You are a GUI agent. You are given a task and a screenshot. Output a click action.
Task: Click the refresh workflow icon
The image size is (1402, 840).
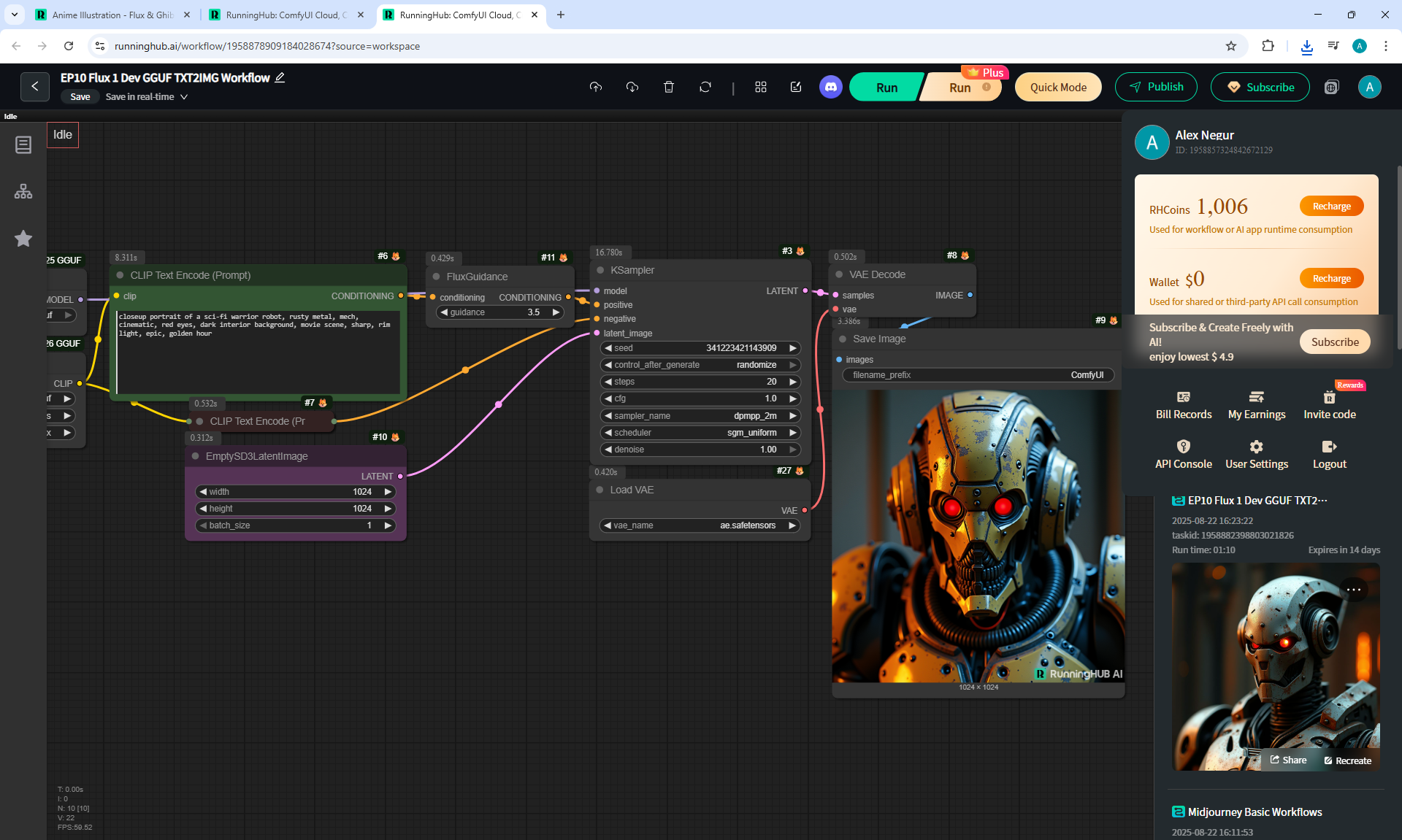[x=705, y=87]
